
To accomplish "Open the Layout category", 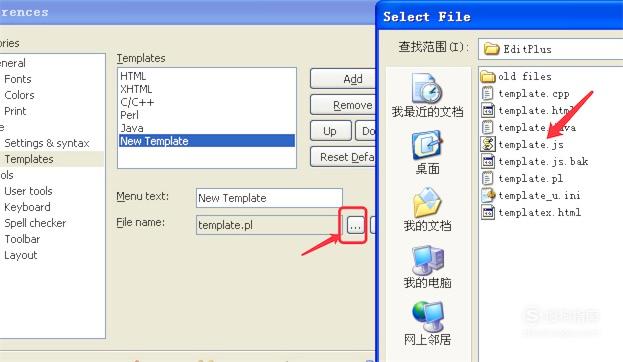I will coord(21,255).
